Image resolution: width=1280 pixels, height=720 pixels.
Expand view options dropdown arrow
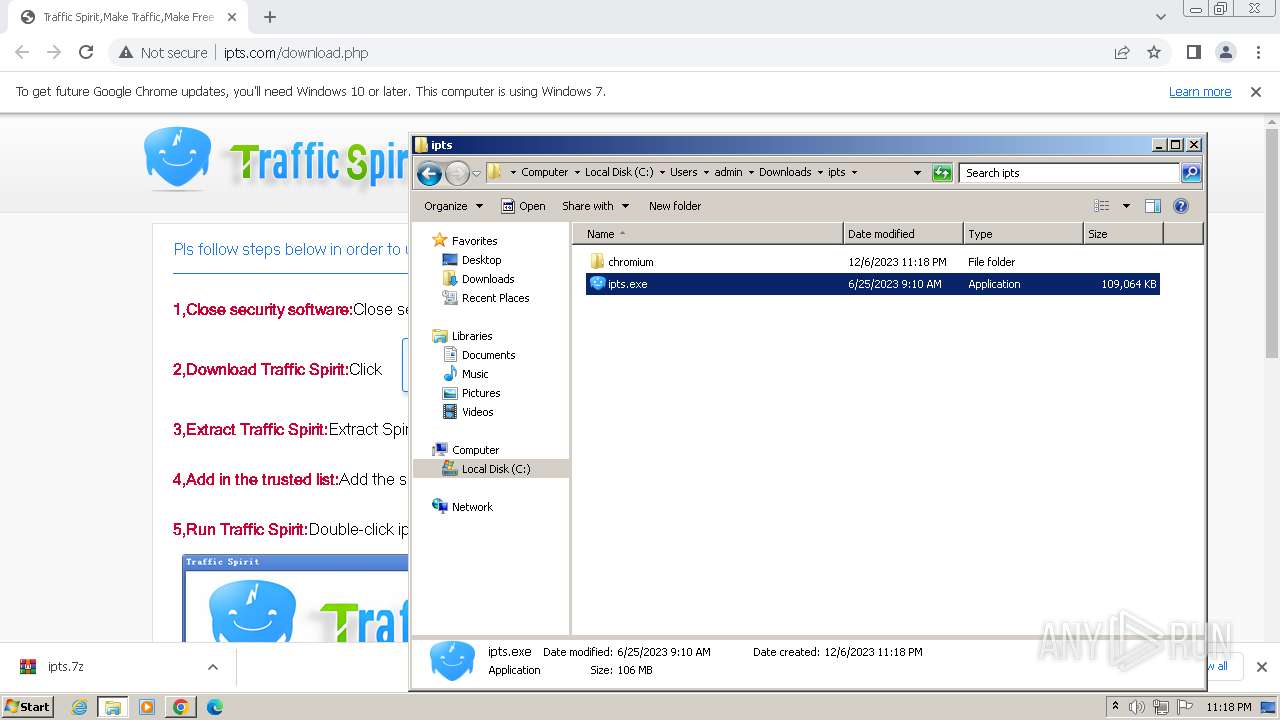pos(1126,206)
